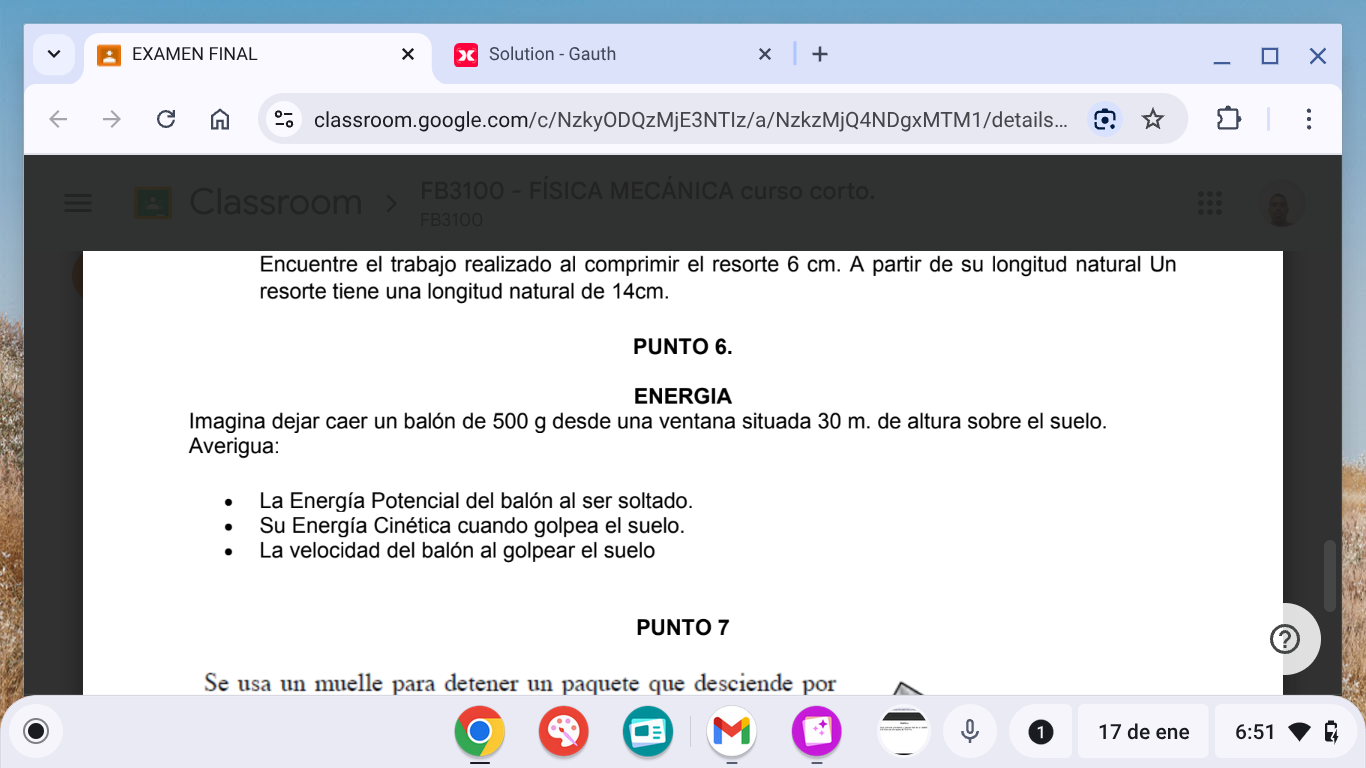1366x768 pixels.
Task: Close the Solution - Gauth tab
Action: [765, 54]
